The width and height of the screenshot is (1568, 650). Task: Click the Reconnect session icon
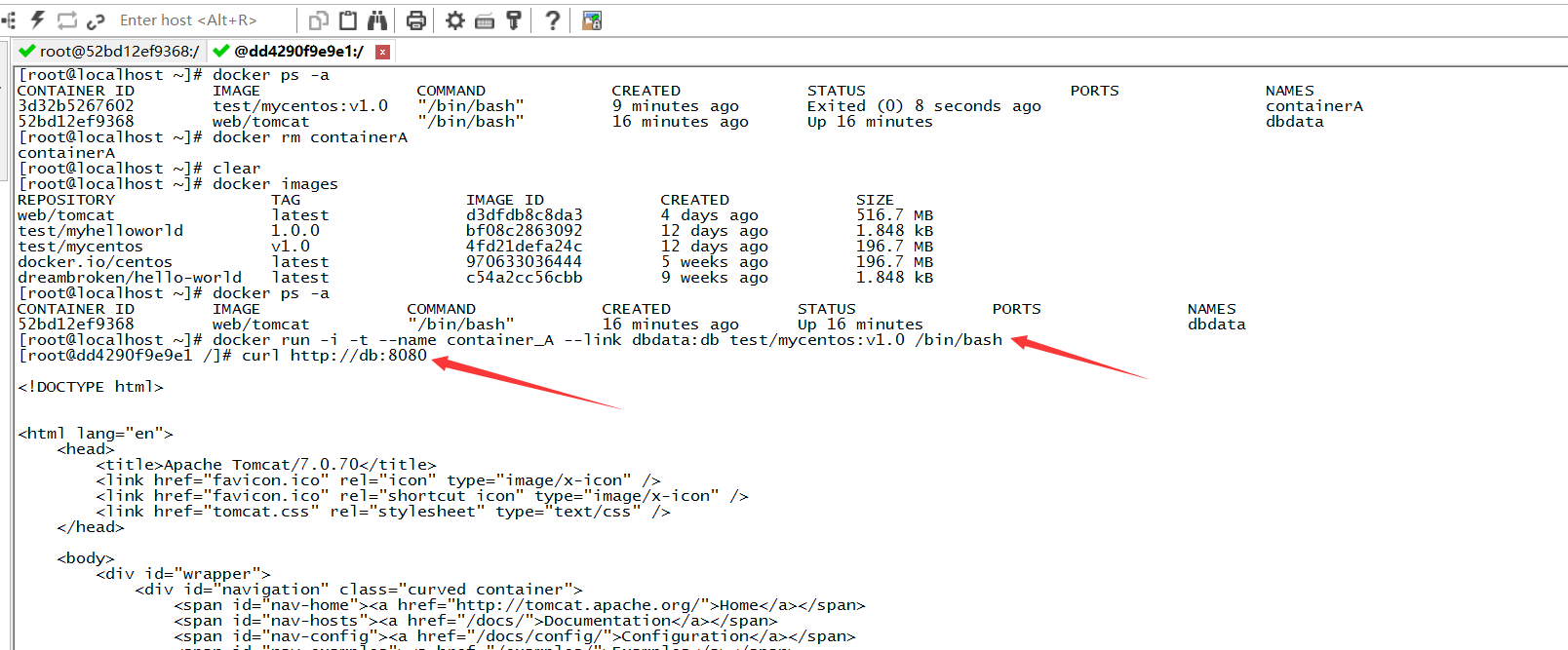67,19
